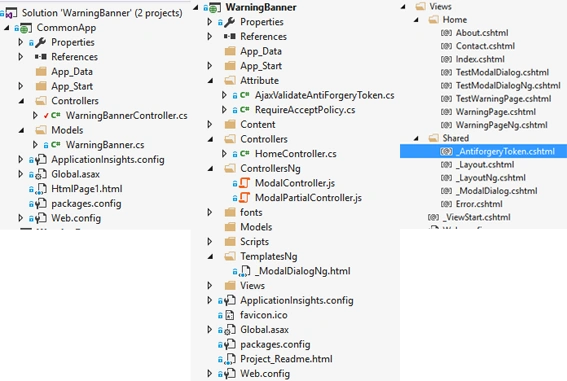Click the fonts folder icon
Screen dimensions: 567x381
point(230,212)
